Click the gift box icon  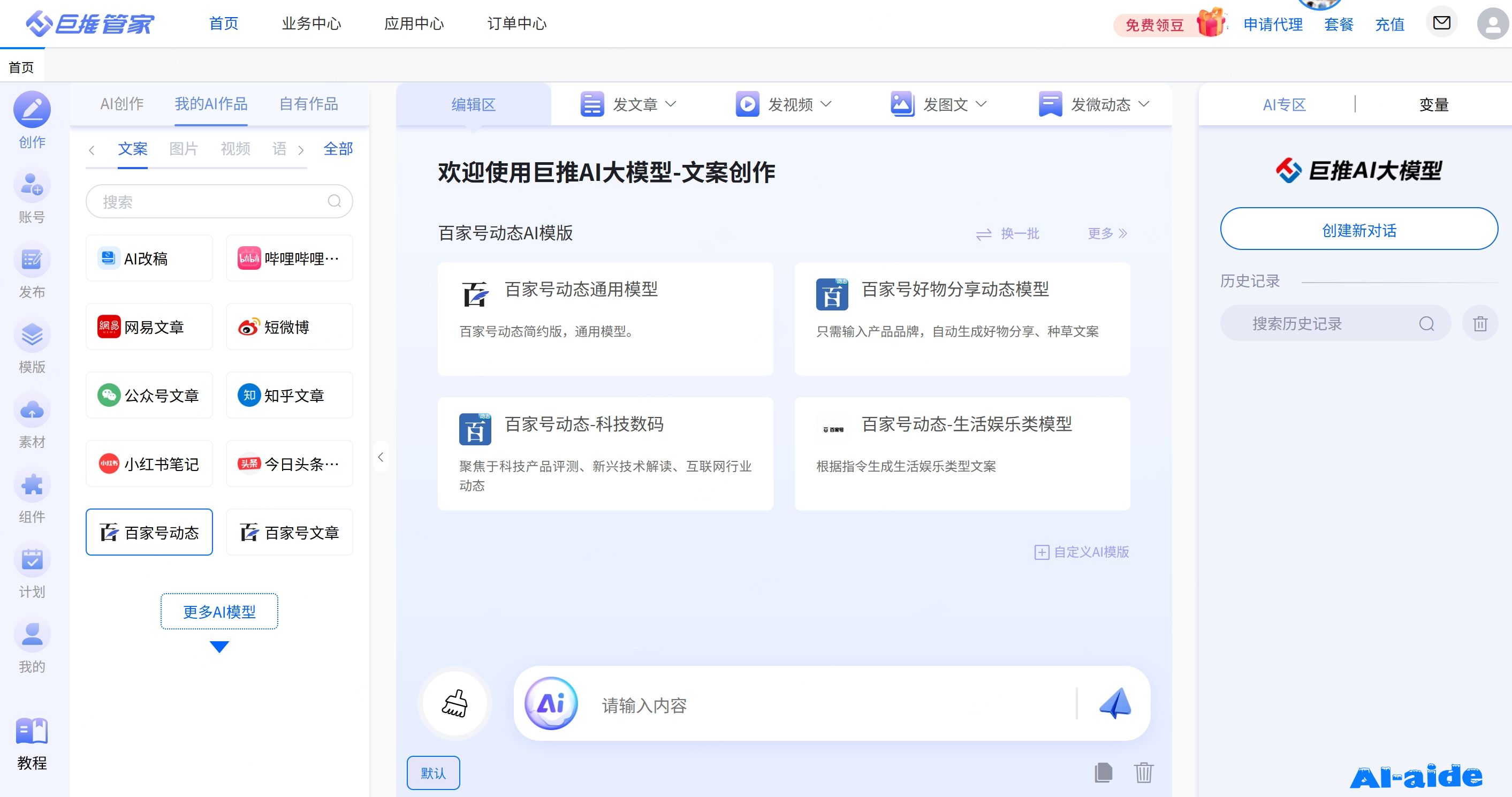point(1211,22)
